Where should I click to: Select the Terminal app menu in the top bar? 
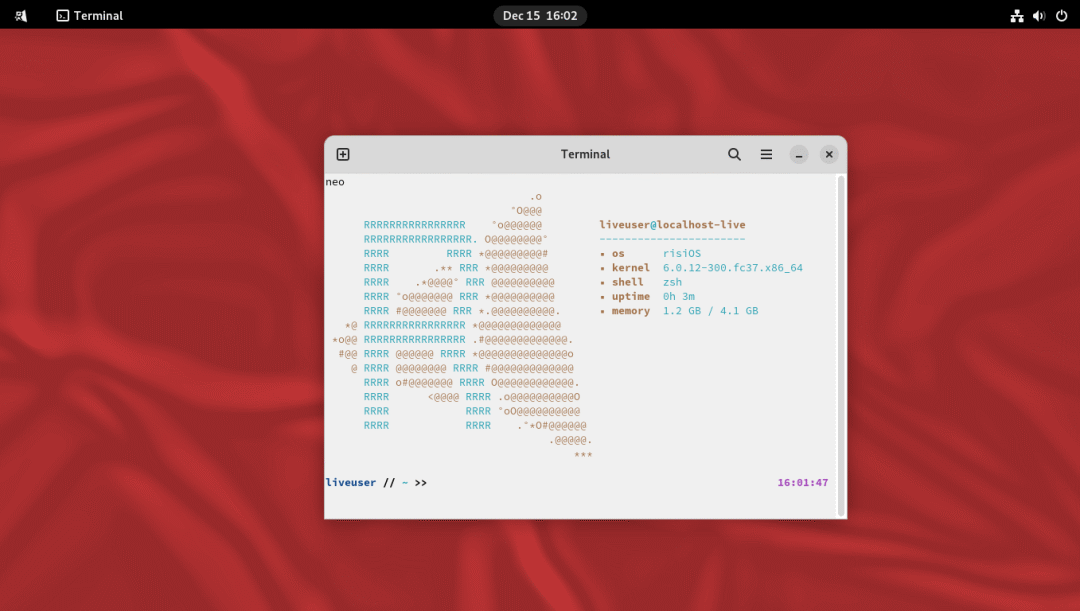(88, 15)
